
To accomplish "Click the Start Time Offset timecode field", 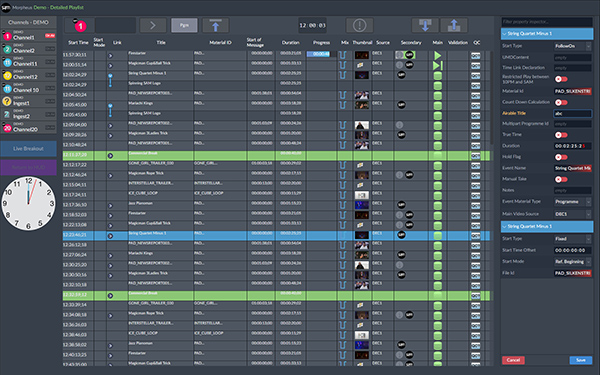I will (572, 250).
